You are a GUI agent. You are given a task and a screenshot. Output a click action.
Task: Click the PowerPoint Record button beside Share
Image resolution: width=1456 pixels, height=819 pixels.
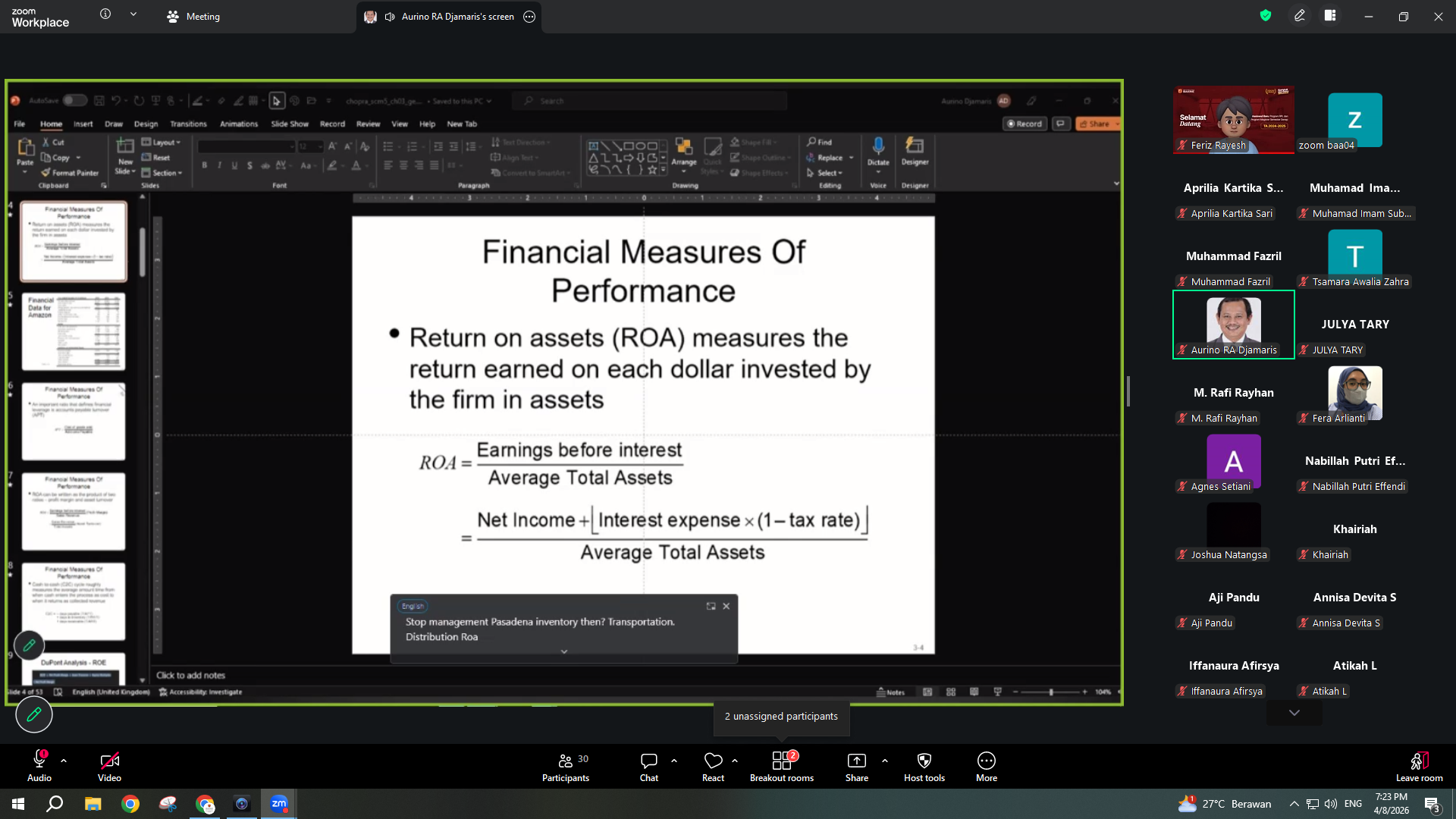tap(1025, 124)
